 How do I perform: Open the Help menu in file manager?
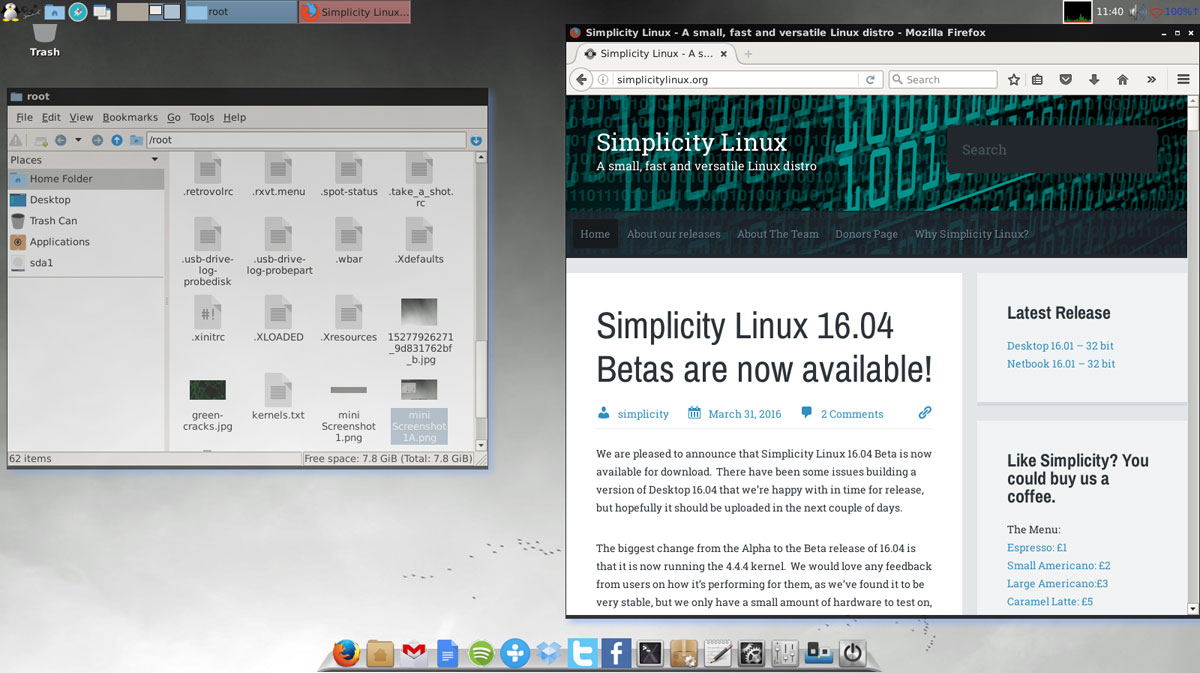tap(235, 117)
